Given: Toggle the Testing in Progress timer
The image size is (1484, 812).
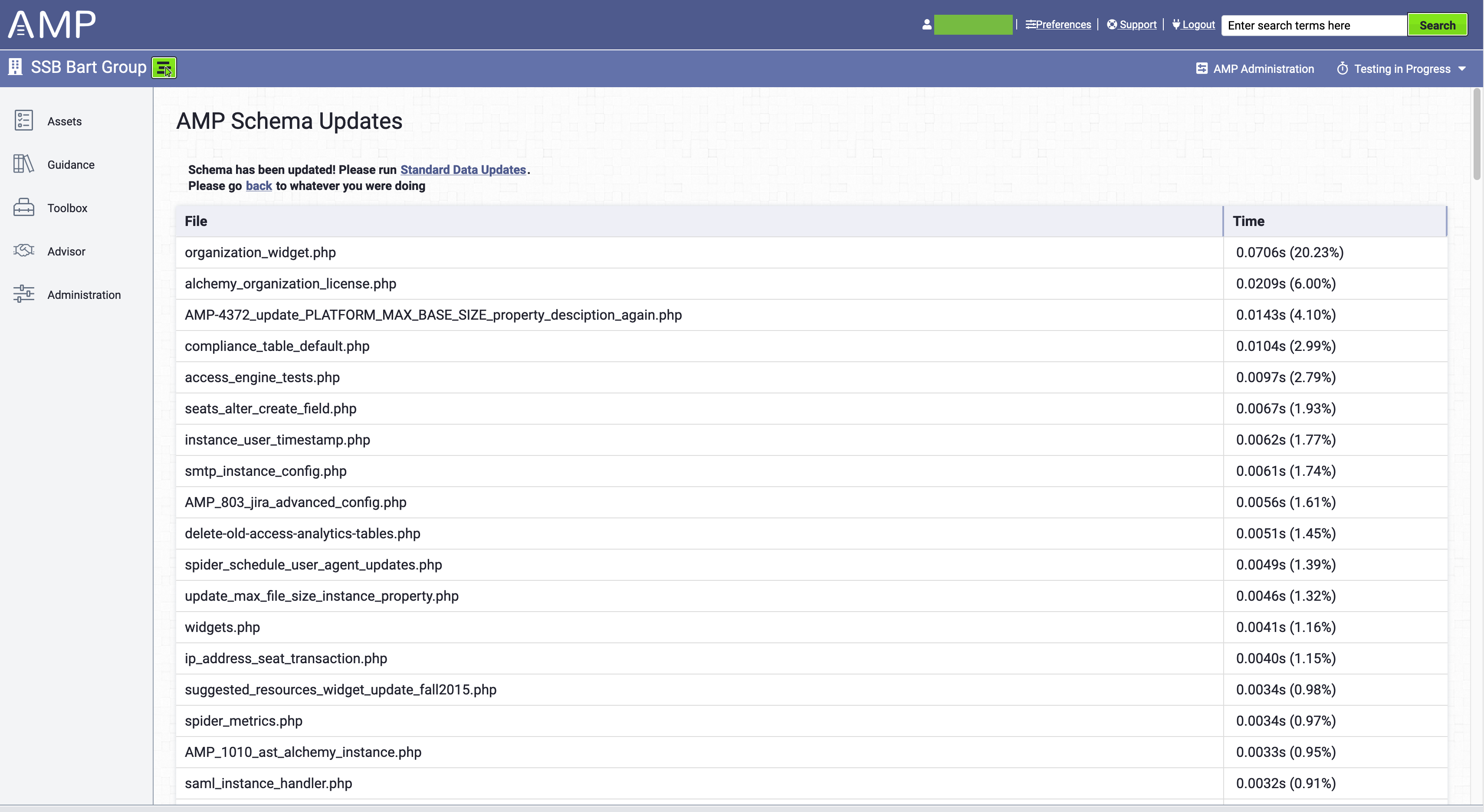Looking at the screenshot, I should (x=1343, y=69).
